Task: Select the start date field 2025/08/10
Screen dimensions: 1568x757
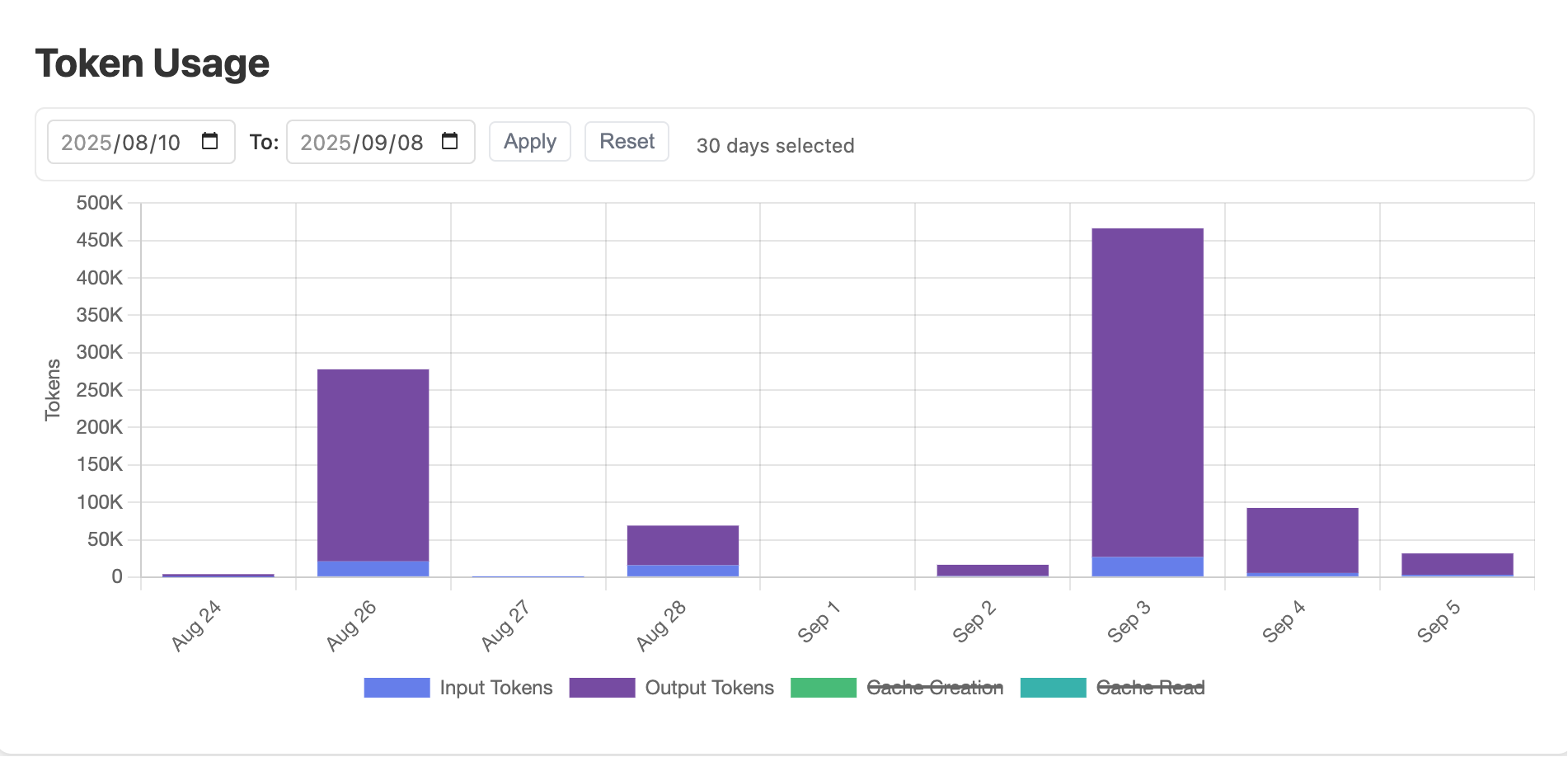Action: [x=141, y=142]
